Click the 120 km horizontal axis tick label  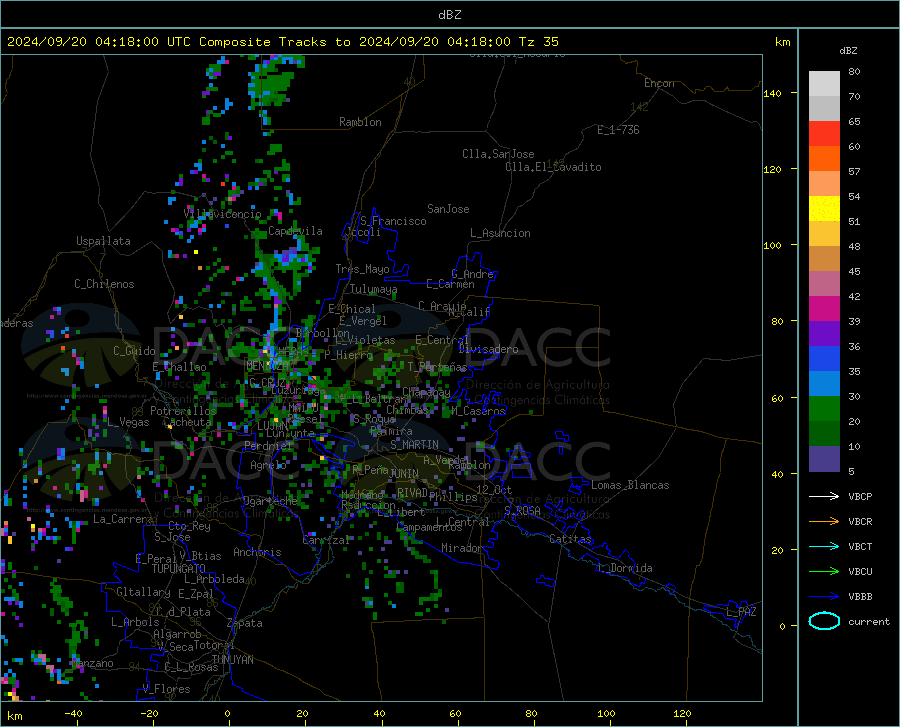click(682, 713)
